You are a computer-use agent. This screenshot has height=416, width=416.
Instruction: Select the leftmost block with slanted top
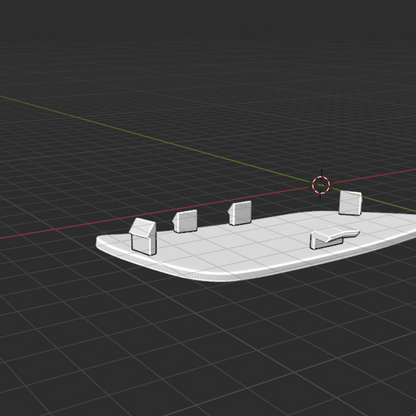pyautogui.click(x=143, y=236)
